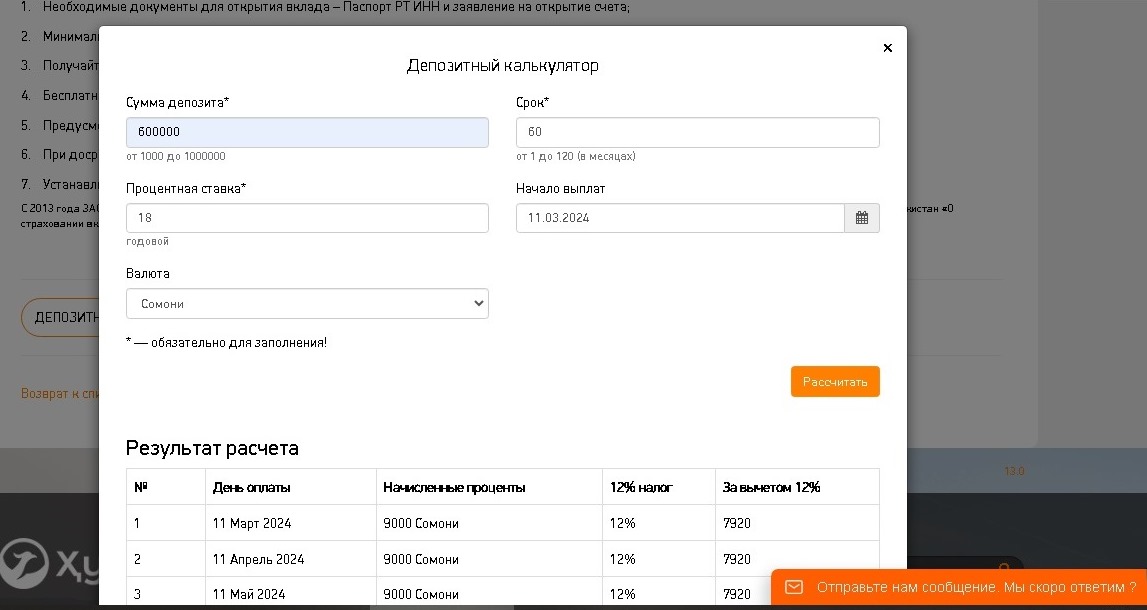Click into the Срок months field
Image resolution: width=1147 pixels, height=610 pixels.
click(x=697, y=133)
